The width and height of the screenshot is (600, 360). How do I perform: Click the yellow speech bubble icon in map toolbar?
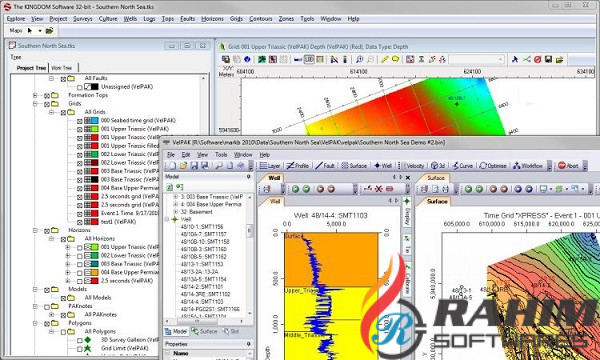(x=395, y=59)
